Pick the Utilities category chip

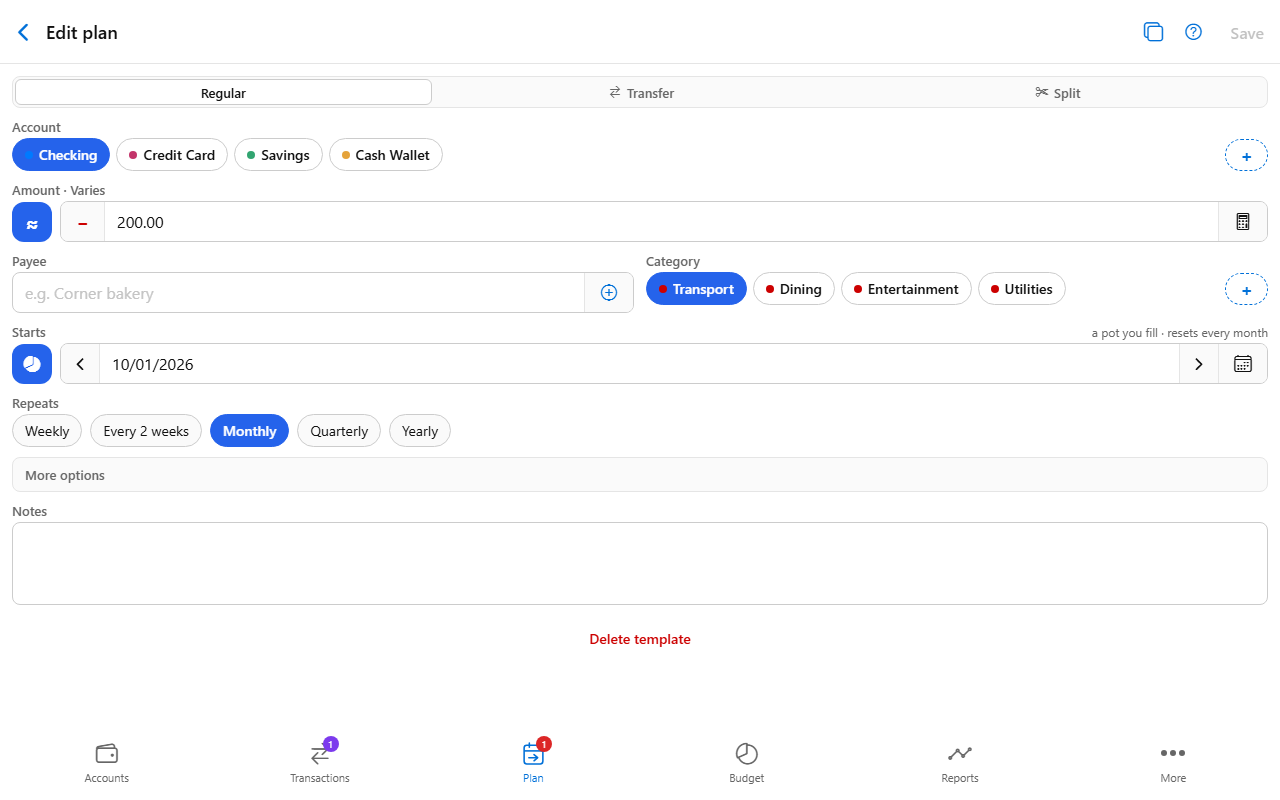click(1022, 289)
